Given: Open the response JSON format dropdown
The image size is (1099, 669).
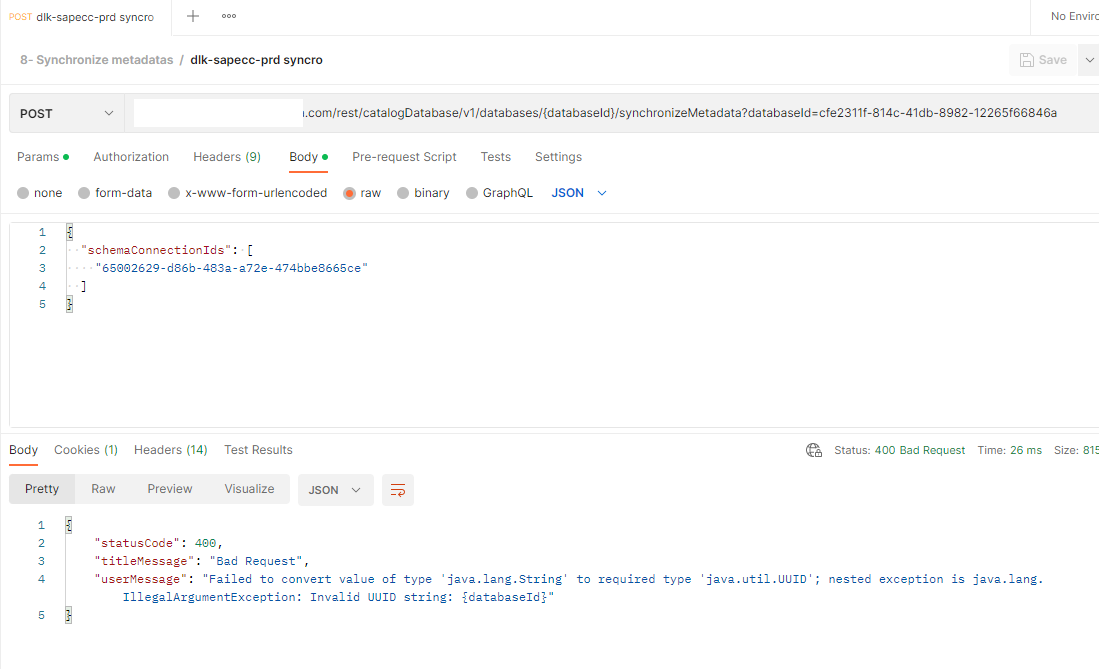Looking at the screenshot, I should tap(335, 489).
